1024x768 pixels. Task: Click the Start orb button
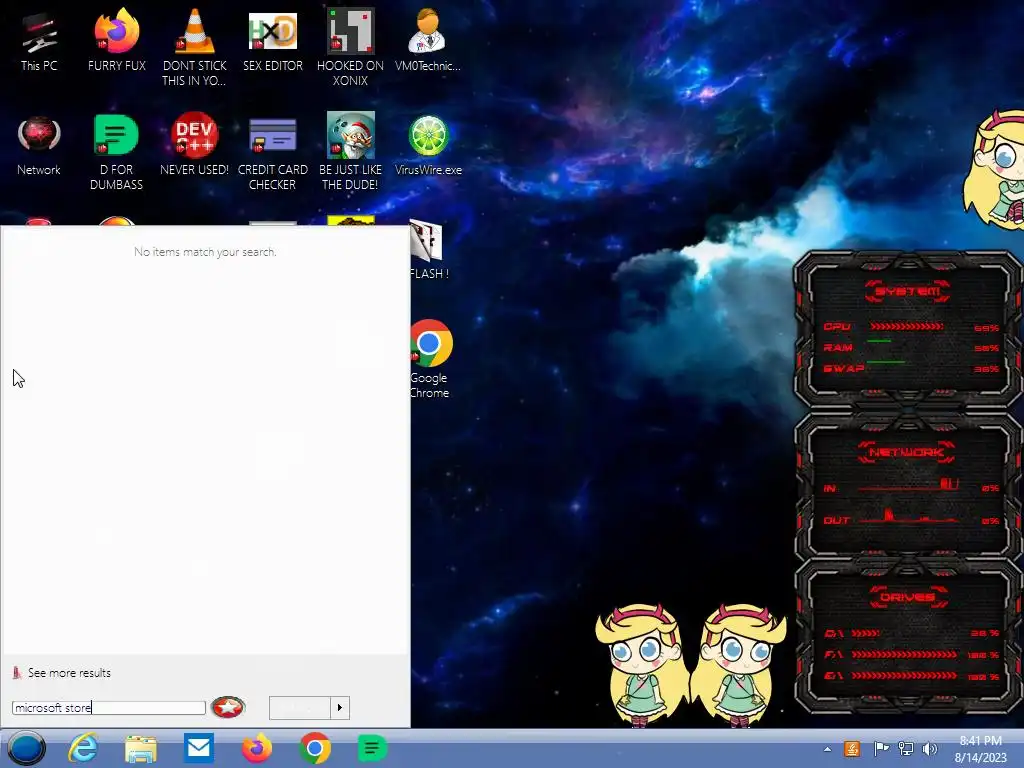click(x=27, y=748)
